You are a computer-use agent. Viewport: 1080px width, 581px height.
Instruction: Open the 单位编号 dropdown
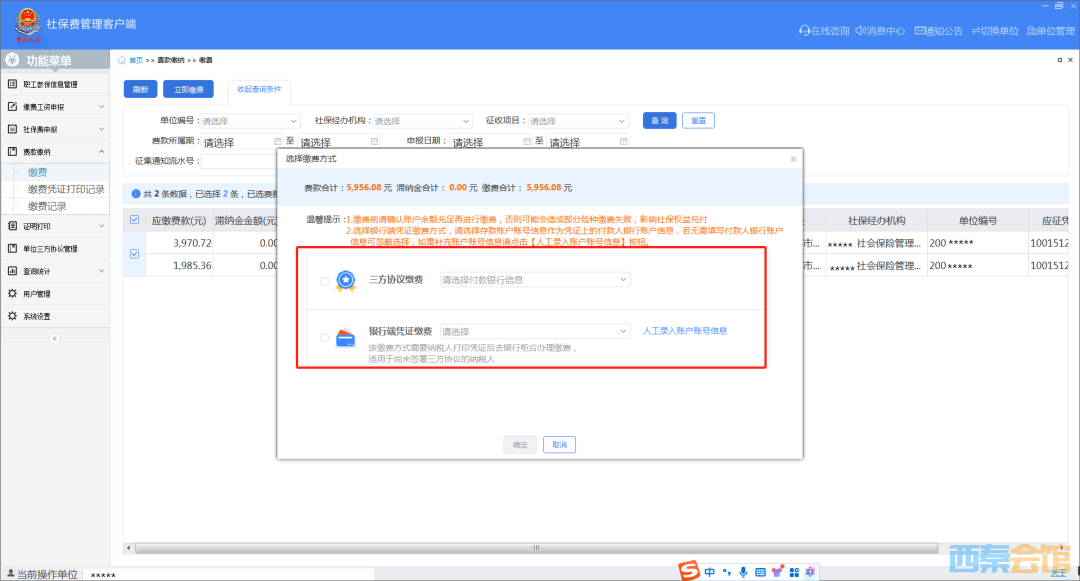[250, 121]
